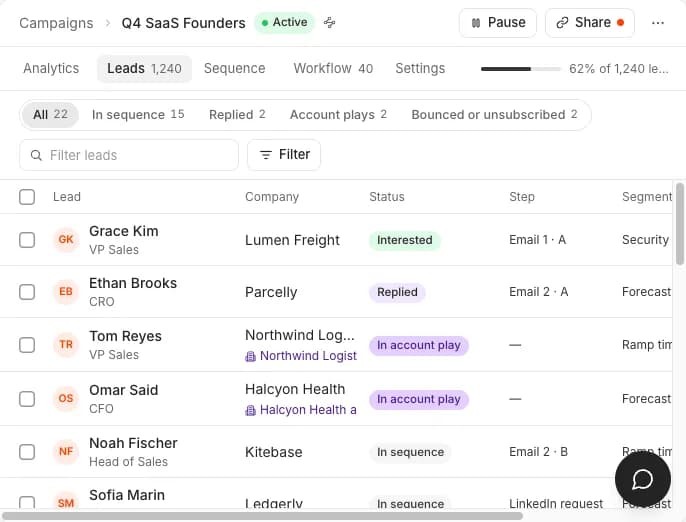Click the GK avatar for Grace Kim
Image resolution: width=686 pixels, height=522 pixels.
point(66,239)
